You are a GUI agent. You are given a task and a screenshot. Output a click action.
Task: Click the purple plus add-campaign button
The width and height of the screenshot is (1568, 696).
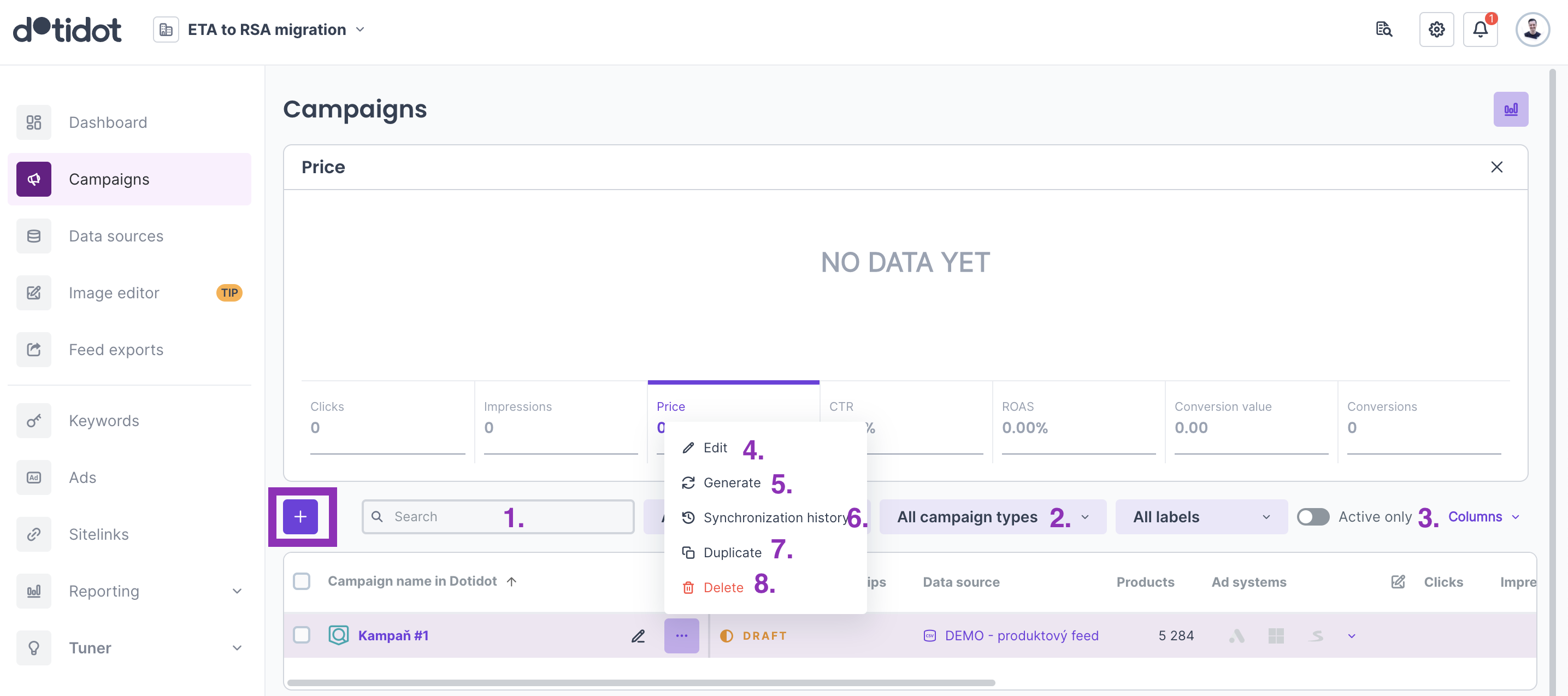click(300, 516)
